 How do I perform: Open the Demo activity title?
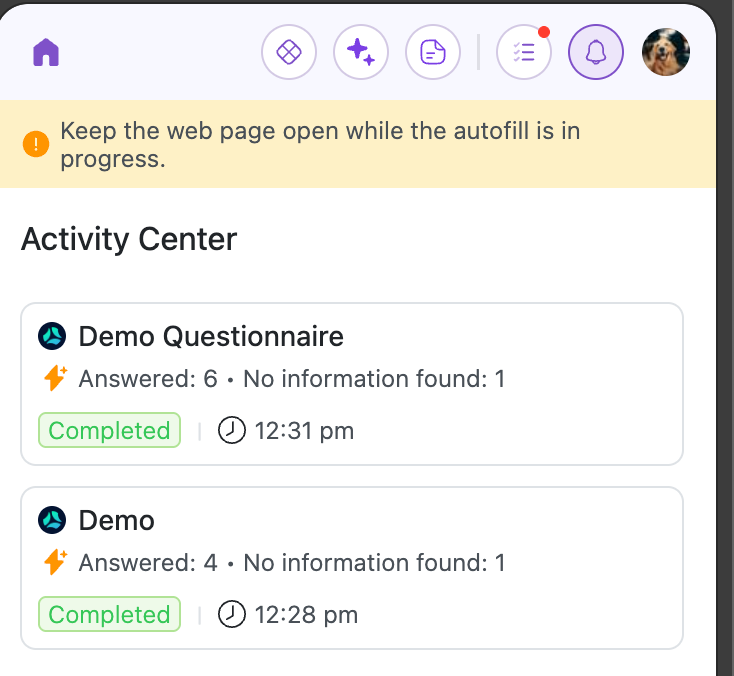tap(116, 520)
